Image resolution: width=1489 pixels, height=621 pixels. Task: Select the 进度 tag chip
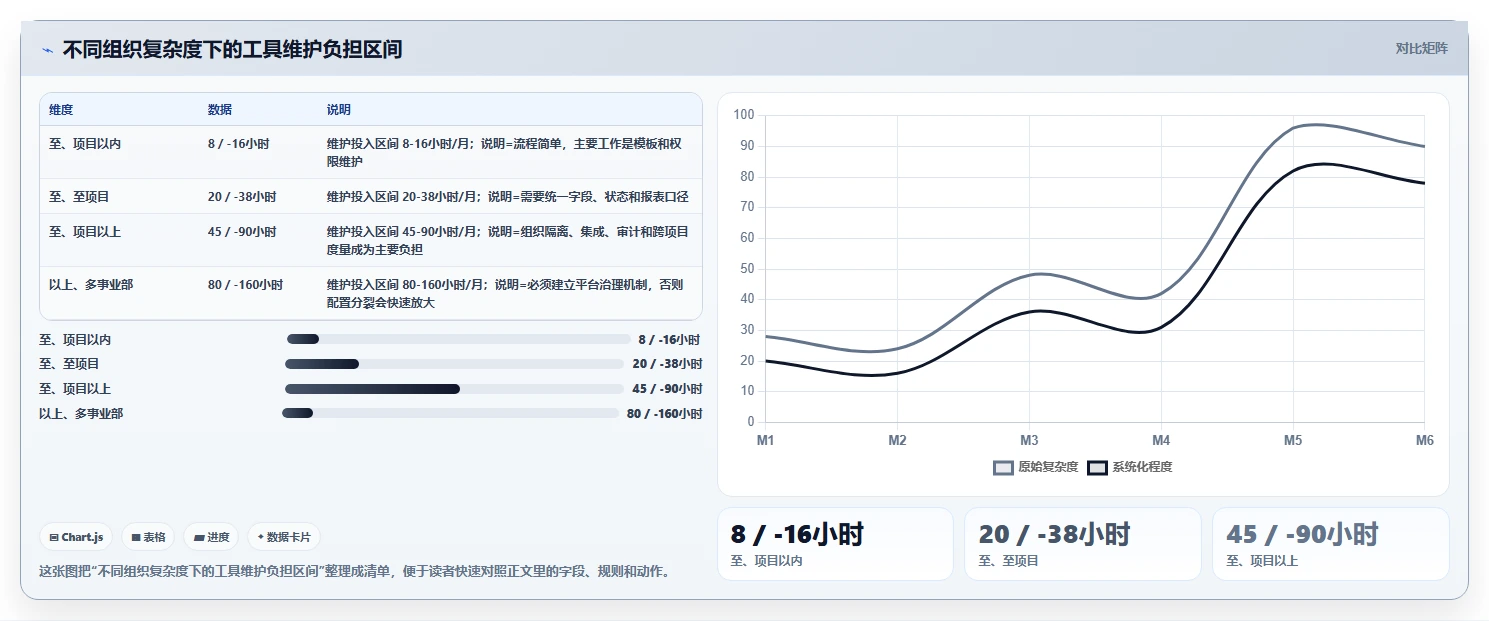(211, 537)
